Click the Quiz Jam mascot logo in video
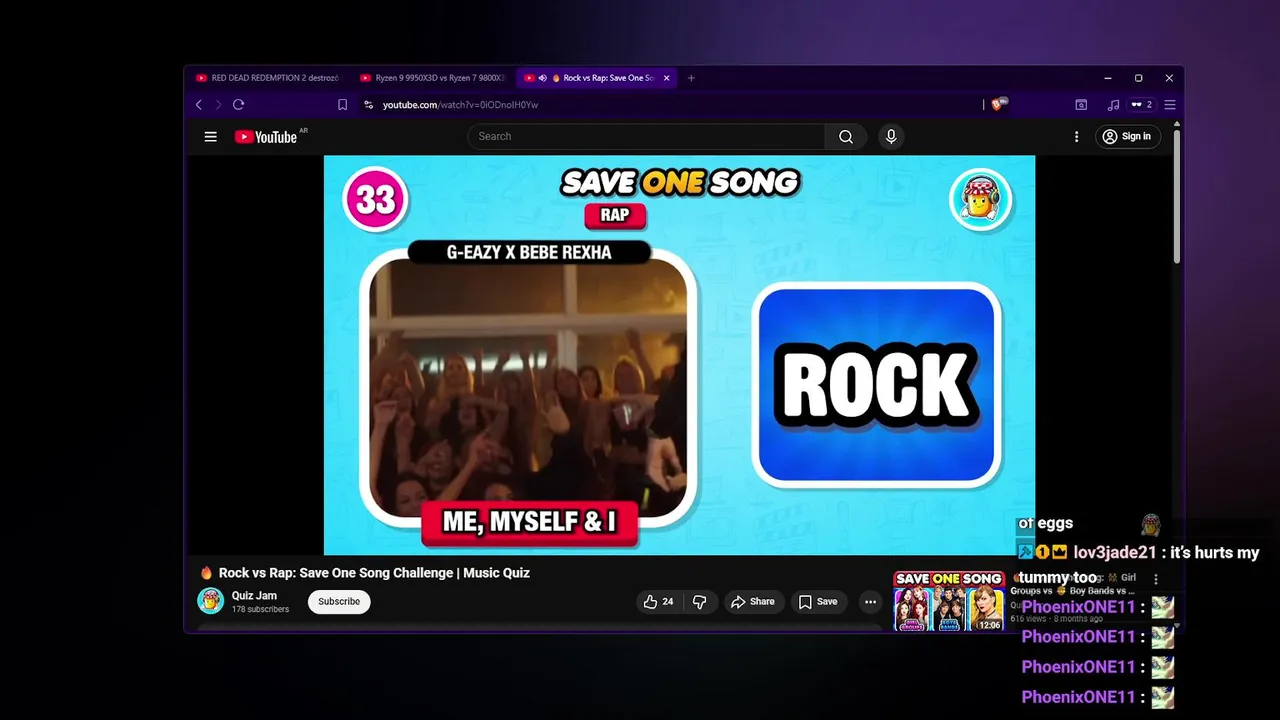The height and width of the screenshot is (720, 1280). click(x=980, y=199)
